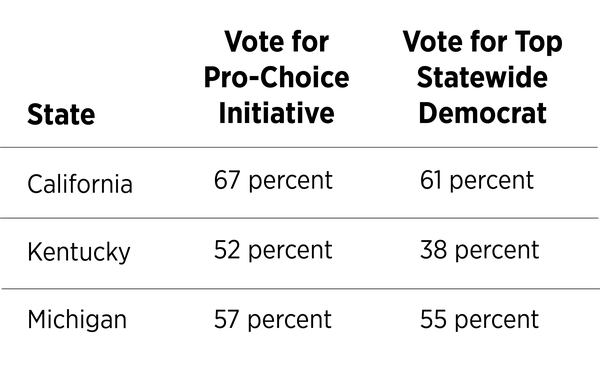Select the California row label

(x=80, y=184)
